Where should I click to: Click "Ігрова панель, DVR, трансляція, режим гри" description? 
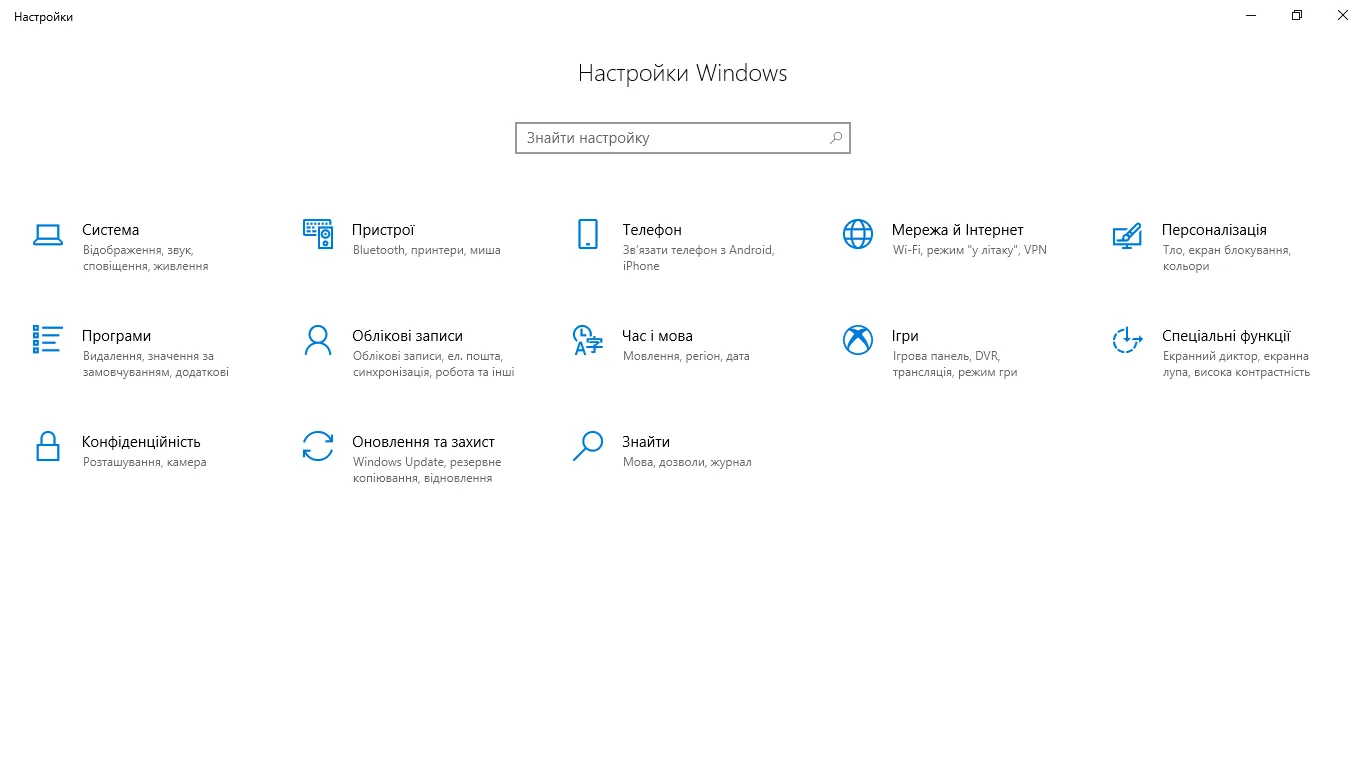(x=955, y=364)
